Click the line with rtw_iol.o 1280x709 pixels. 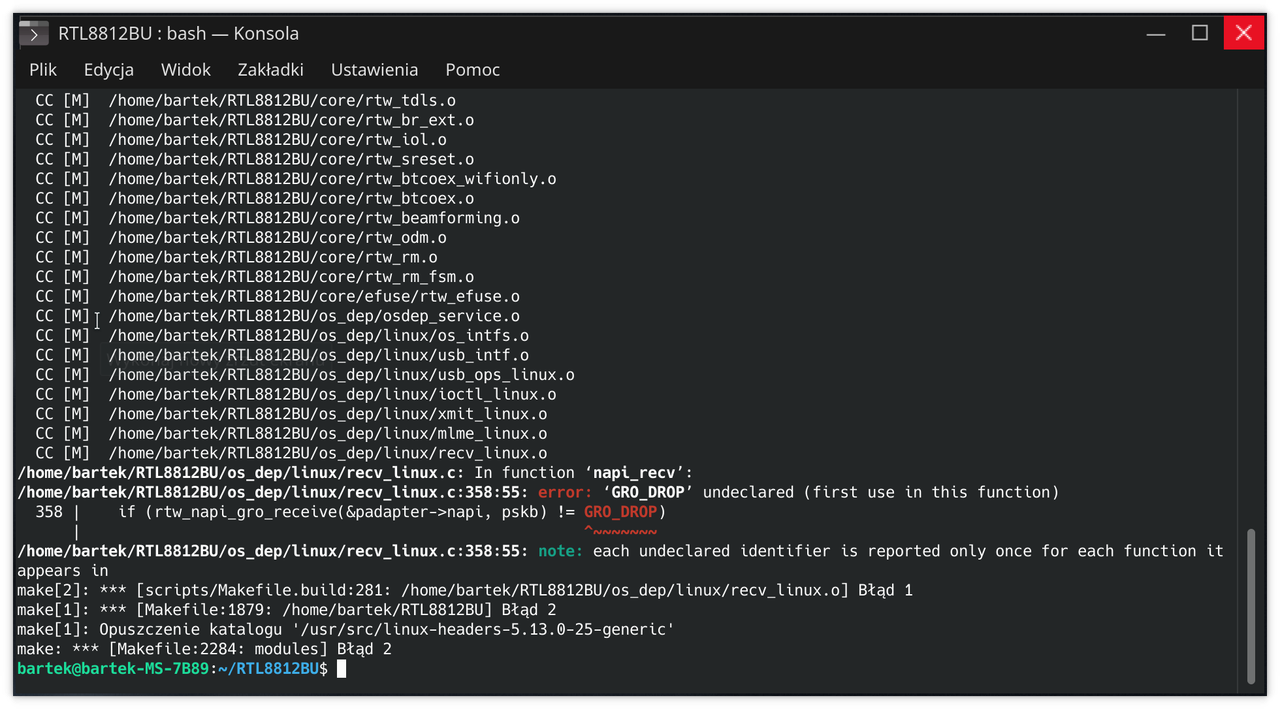click(241, 140)
